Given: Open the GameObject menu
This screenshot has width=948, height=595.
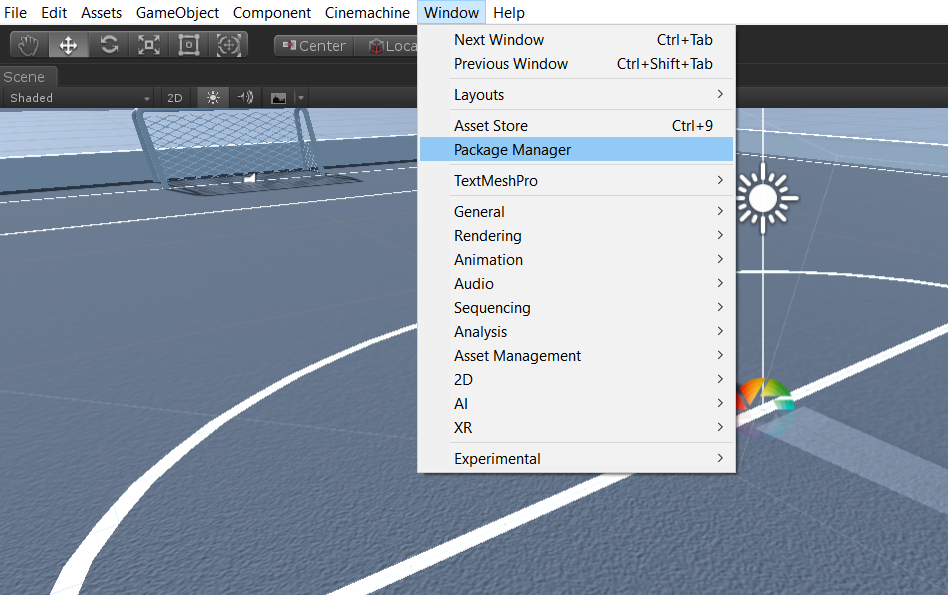Looking at the screenshot, I should 177,13.
